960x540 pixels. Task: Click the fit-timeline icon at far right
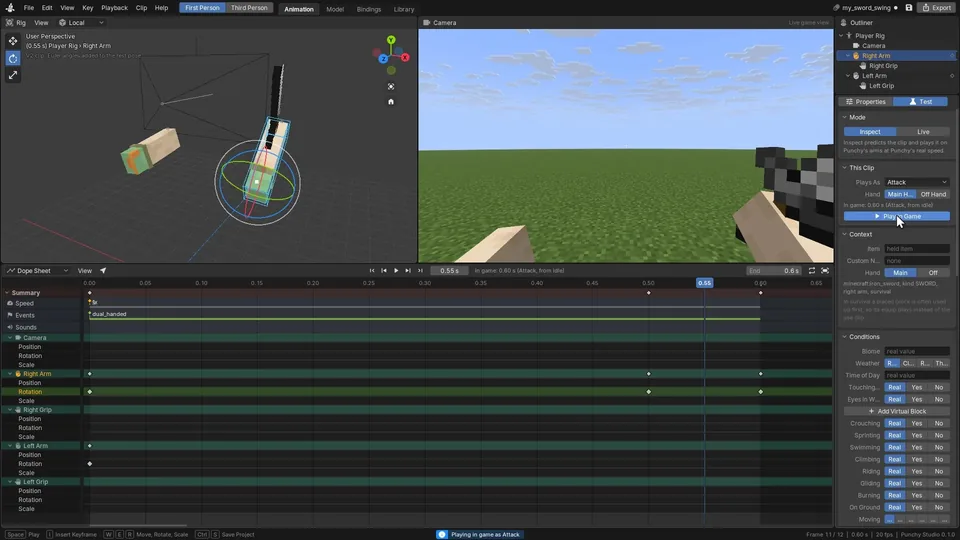[825, 271]
